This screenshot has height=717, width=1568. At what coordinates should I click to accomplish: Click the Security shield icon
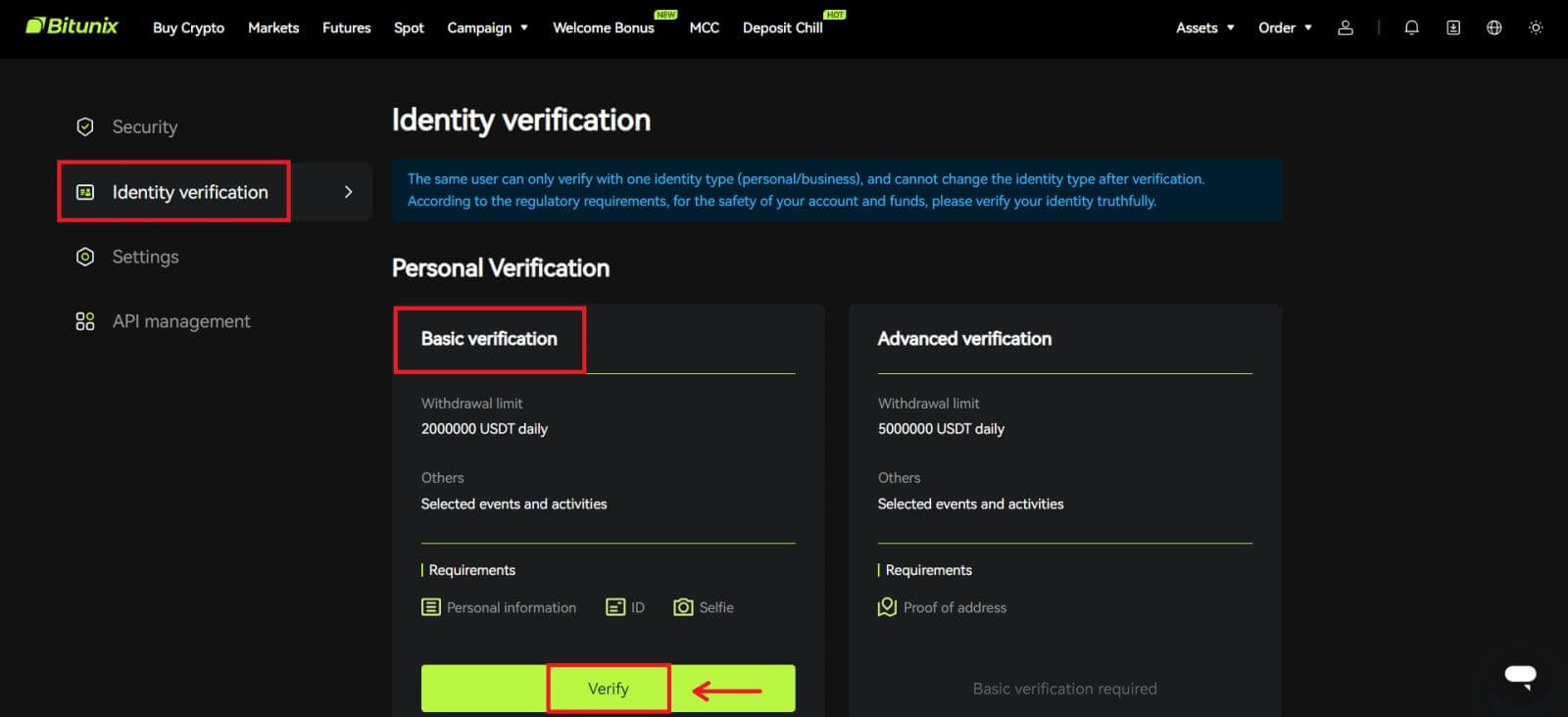[85, 126]
